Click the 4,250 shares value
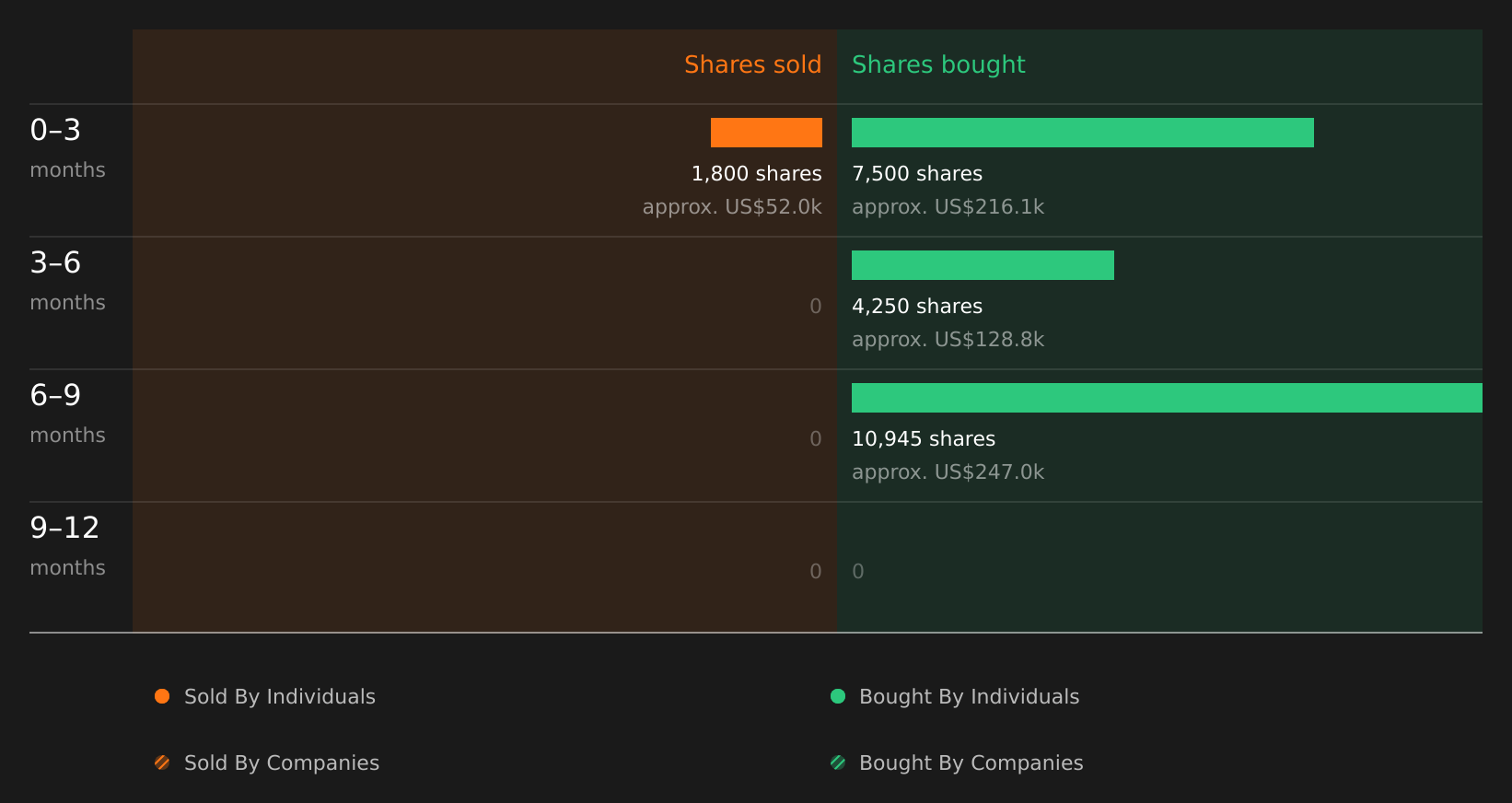 (x=917, y=307)
